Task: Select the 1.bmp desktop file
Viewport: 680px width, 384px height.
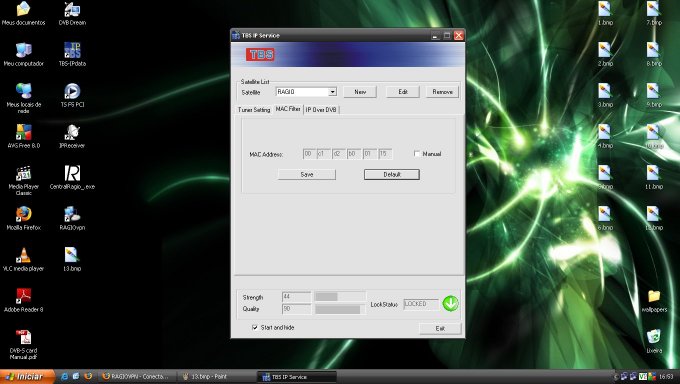Action: click(x=605, y=13)
